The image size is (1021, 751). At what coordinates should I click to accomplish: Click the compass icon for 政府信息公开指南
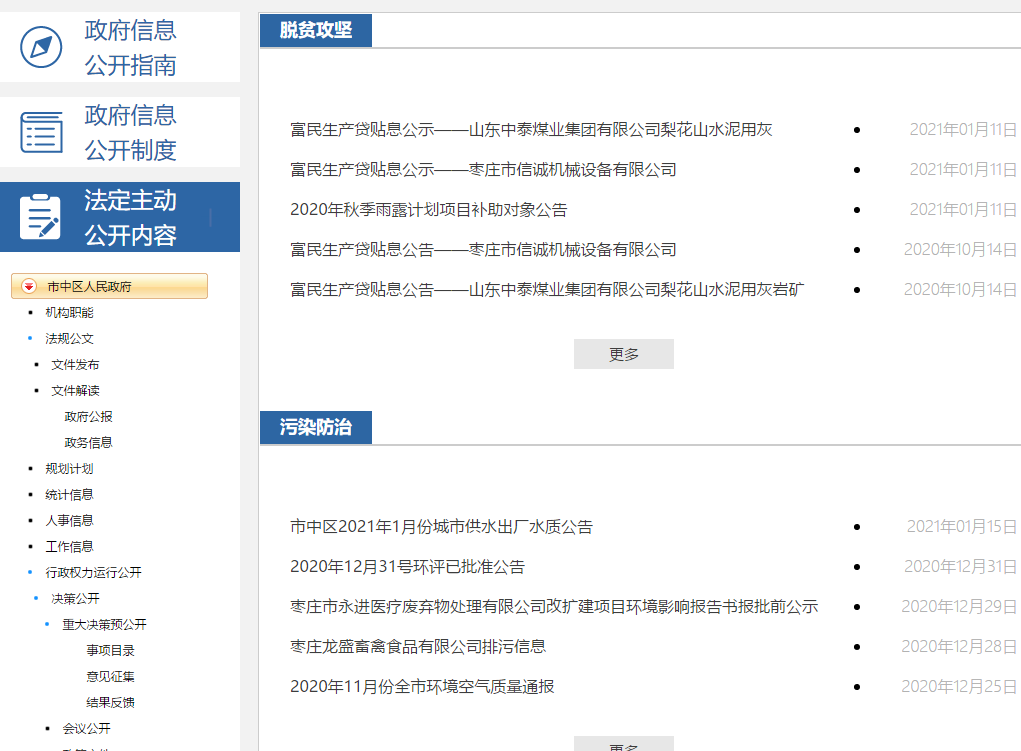[x=41, y=47]
